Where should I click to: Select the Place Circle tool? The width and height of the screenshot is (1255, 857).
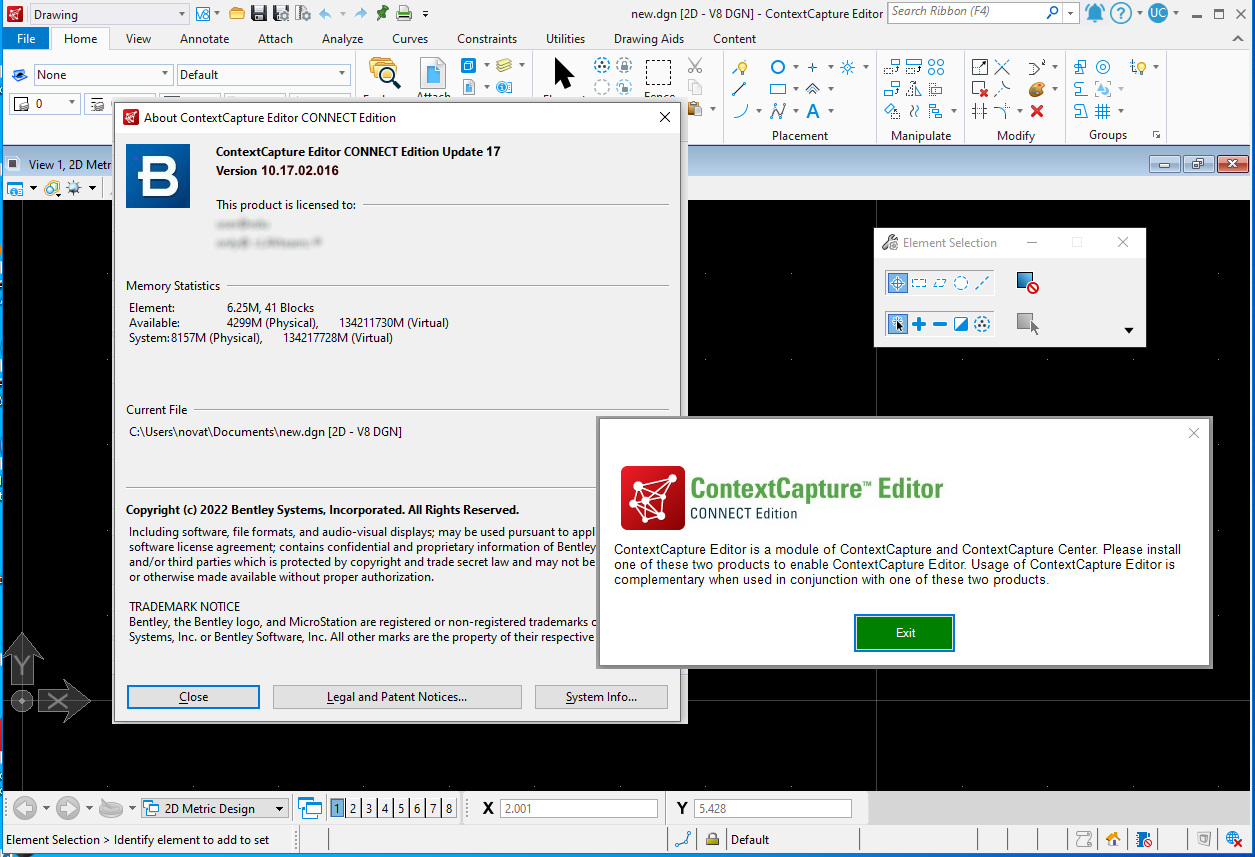click(x=778, y=67)
